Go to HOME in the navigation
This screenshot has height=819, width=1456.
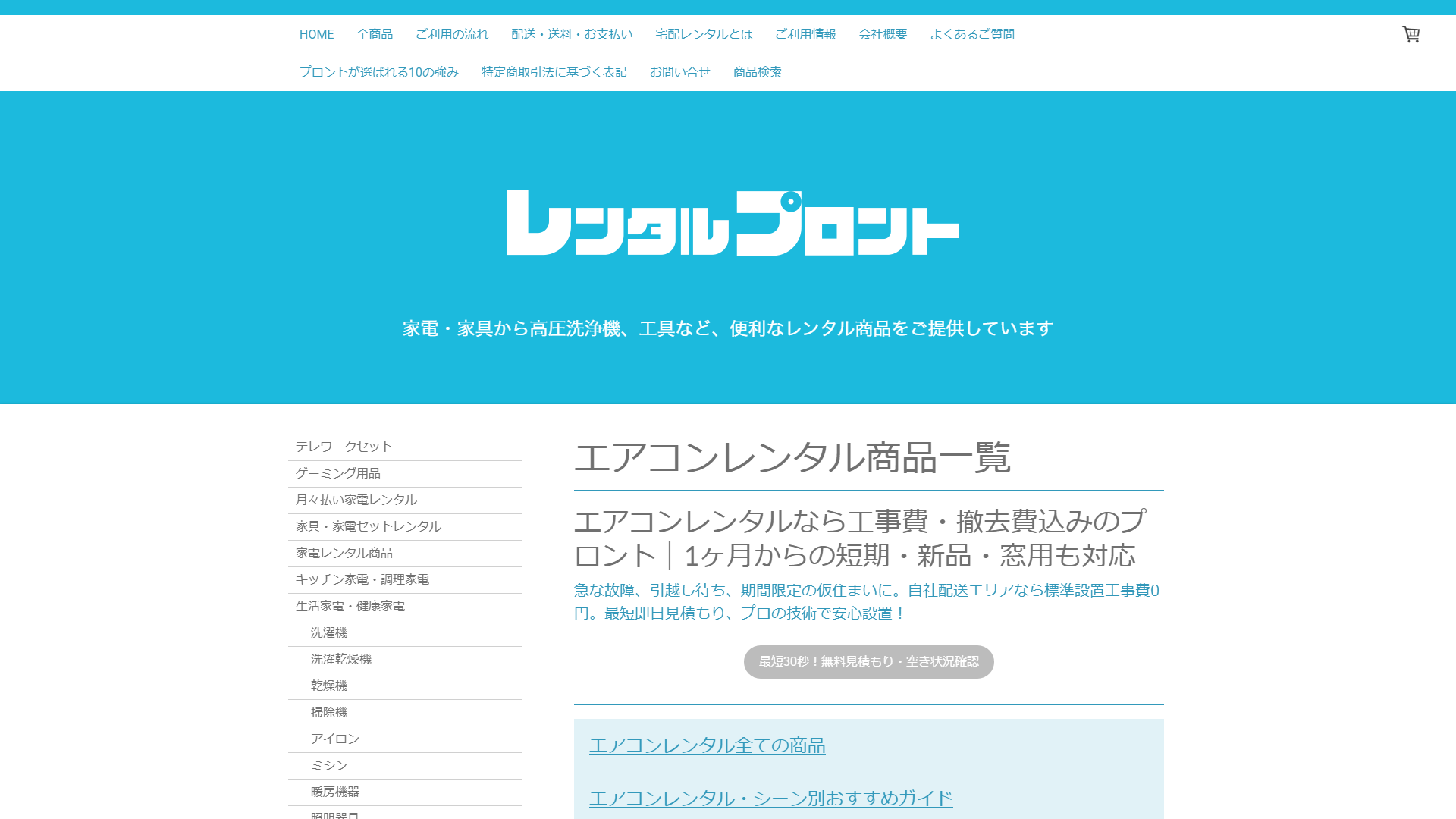[316, 34]
